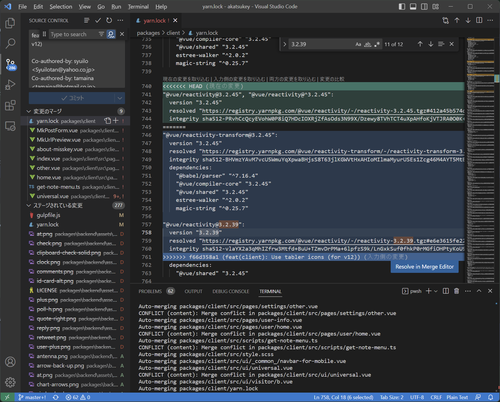The width and height of the screenshot is (500, 402).
Task: Toggle Match Case in find widget
Action: click(358, 44)
